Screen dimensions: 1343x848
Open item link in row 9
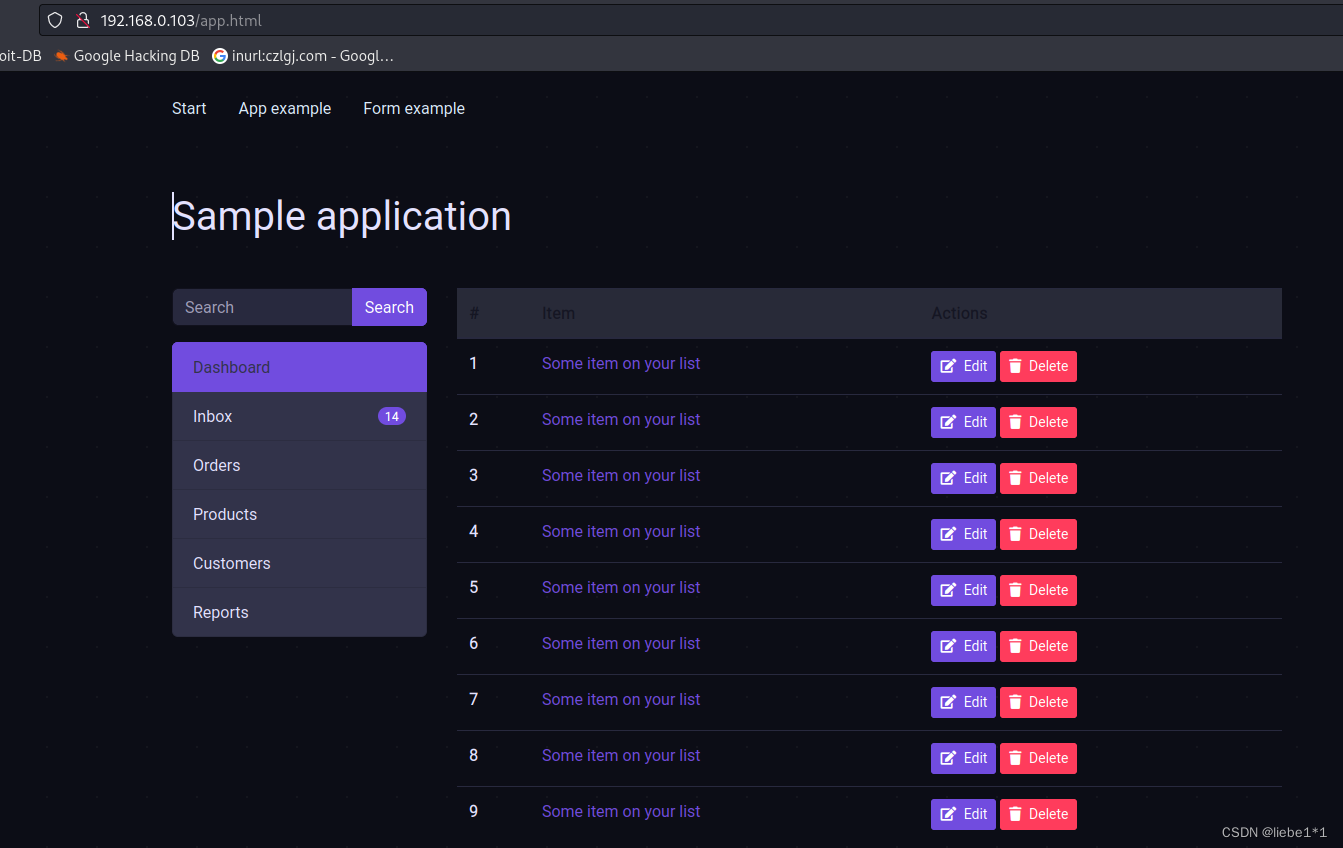coord(621,811)
